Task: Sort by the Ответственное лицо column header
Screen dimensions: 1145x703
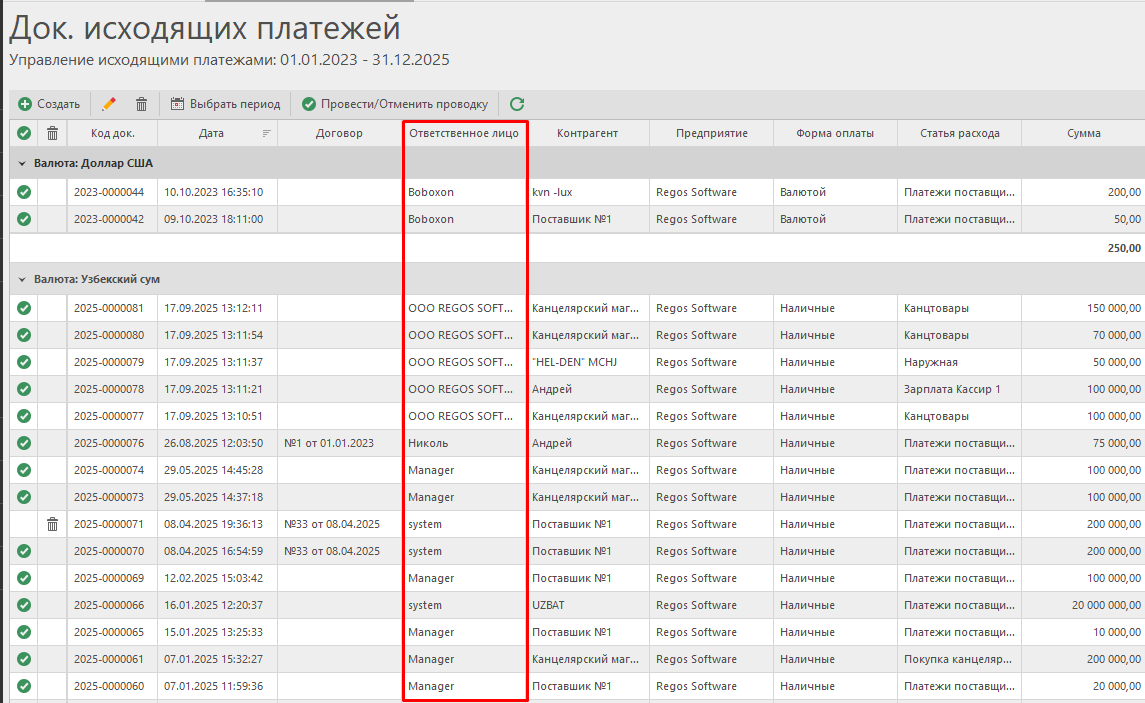Action: pos(464,133)
